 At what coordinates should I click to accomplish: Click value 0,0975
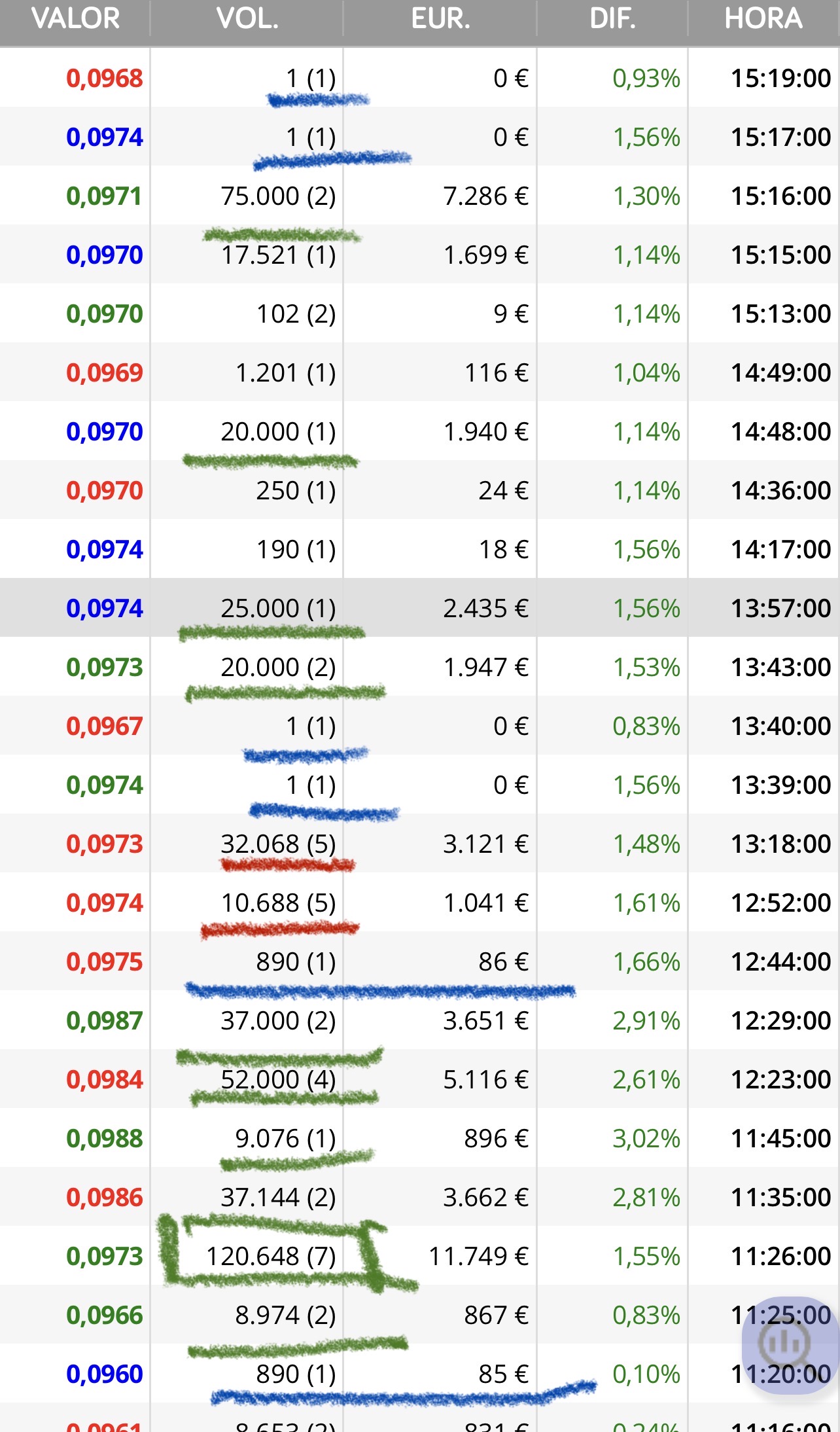click(105, 962)
